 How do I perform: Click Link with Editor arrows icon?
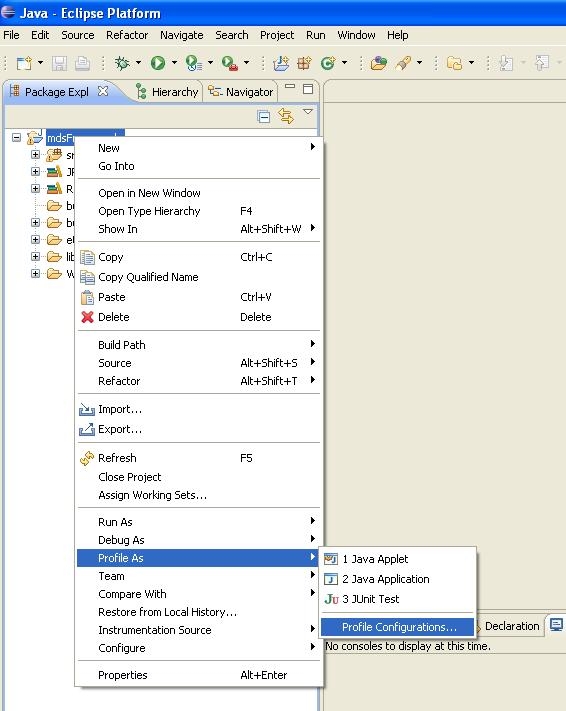(286, 116)
